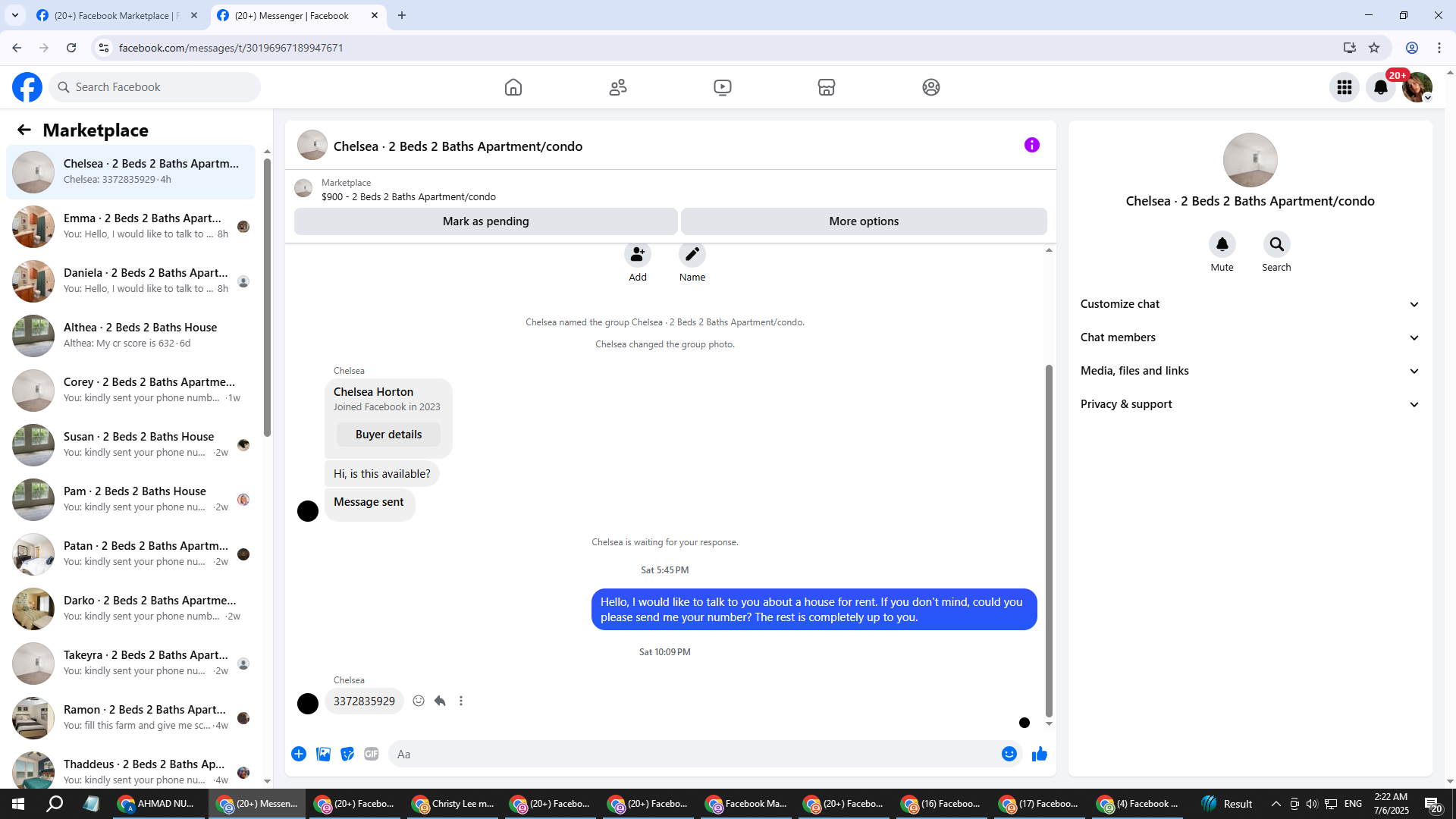The height and width of the screenshot is (819, 1456).
Task: Open Friends from the top navigation
Action: 618,87
